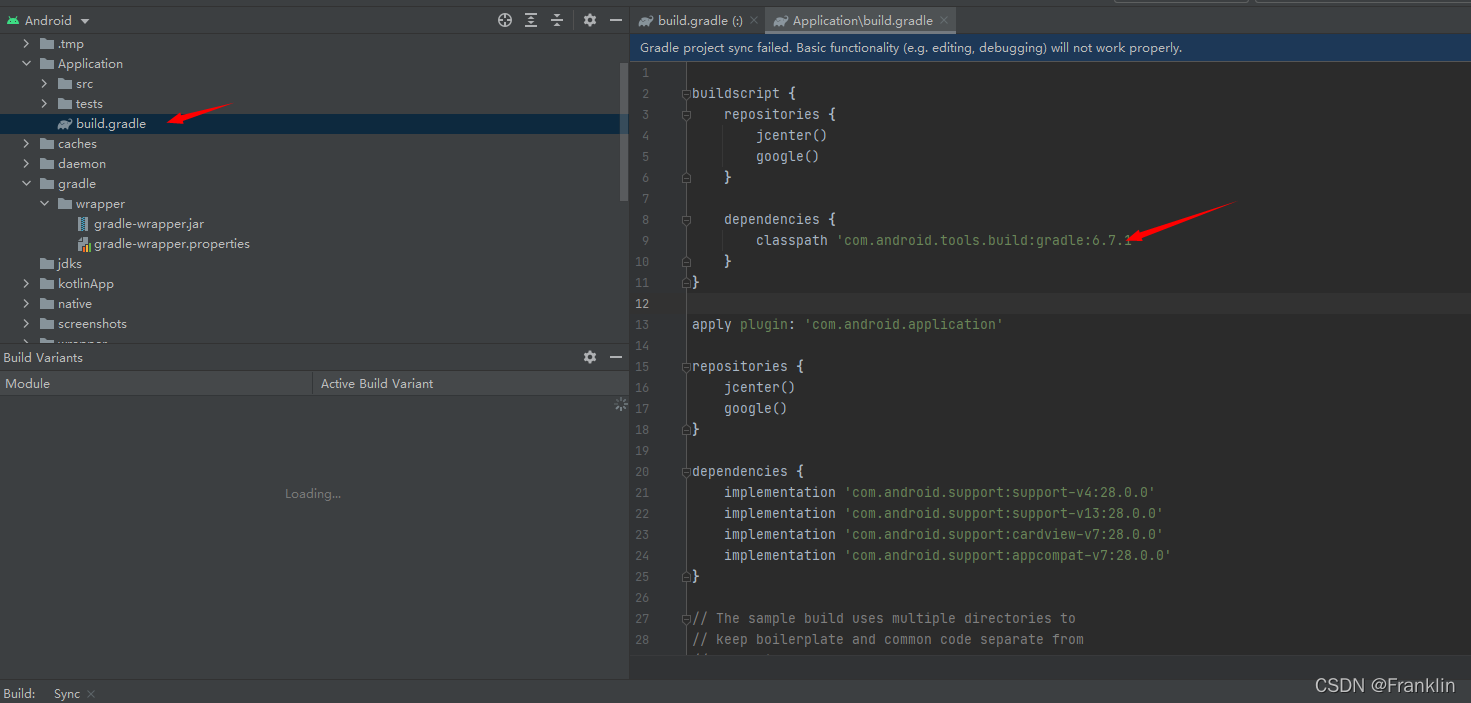Click the Build Variants panel title
The image size is (1471, 703).
[x=43, y=357]
